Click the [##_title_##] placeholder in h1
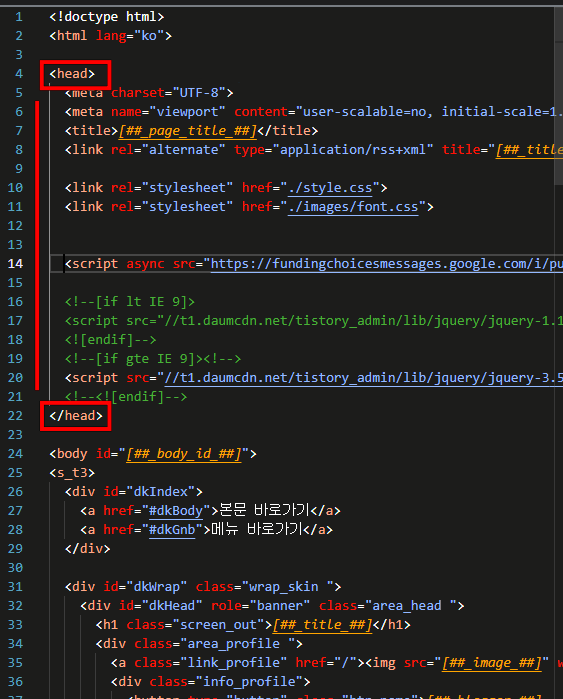 tap(322, 625)
